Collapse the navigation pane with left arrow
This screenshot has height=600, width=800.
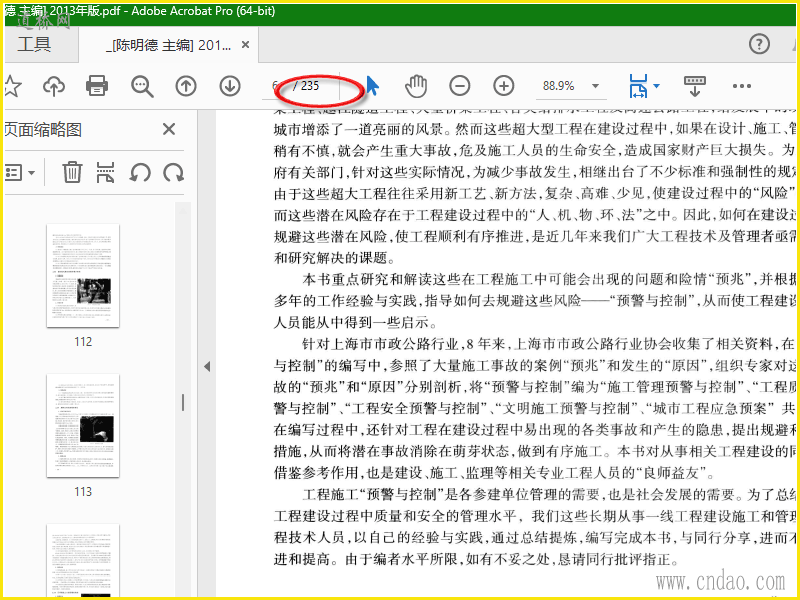(207, 366)
